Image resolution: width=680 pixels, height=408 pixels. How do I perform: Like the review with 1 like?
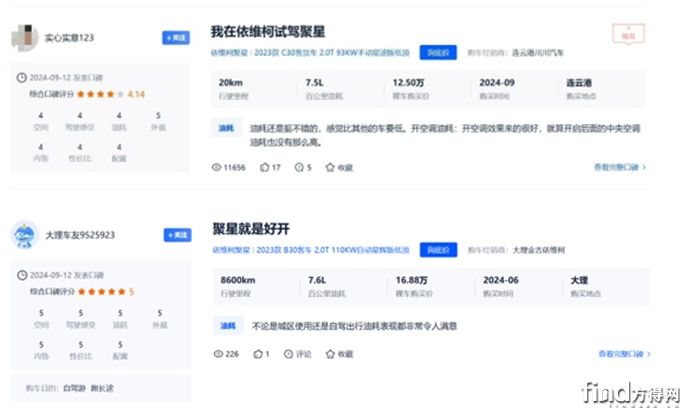[258, 354]
